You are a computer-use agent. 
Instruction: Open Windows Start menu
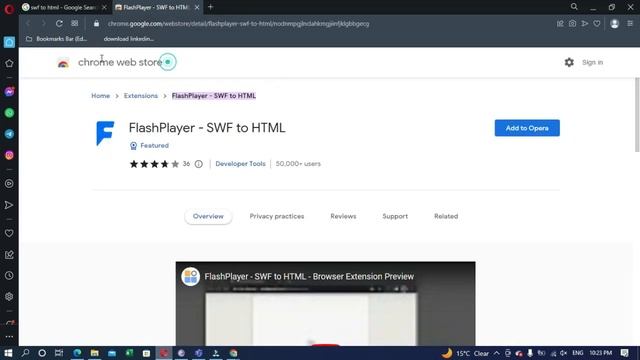click(x=8, y=353)
